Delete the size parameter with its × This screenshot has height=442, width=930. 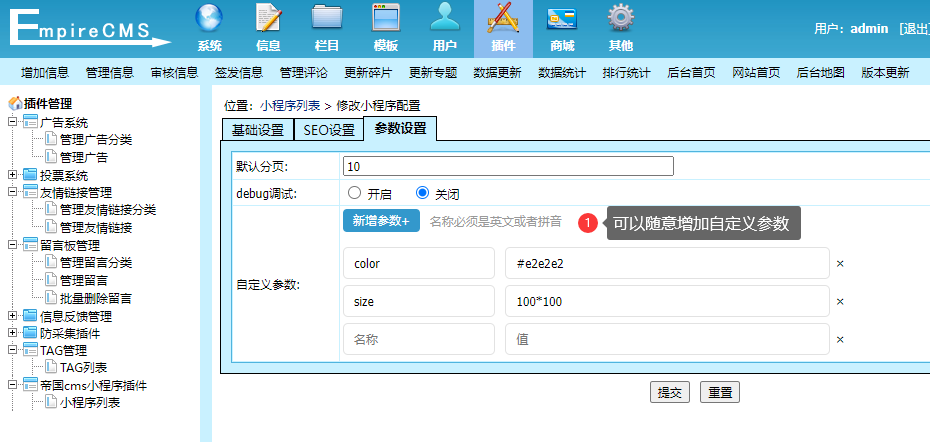840,302
